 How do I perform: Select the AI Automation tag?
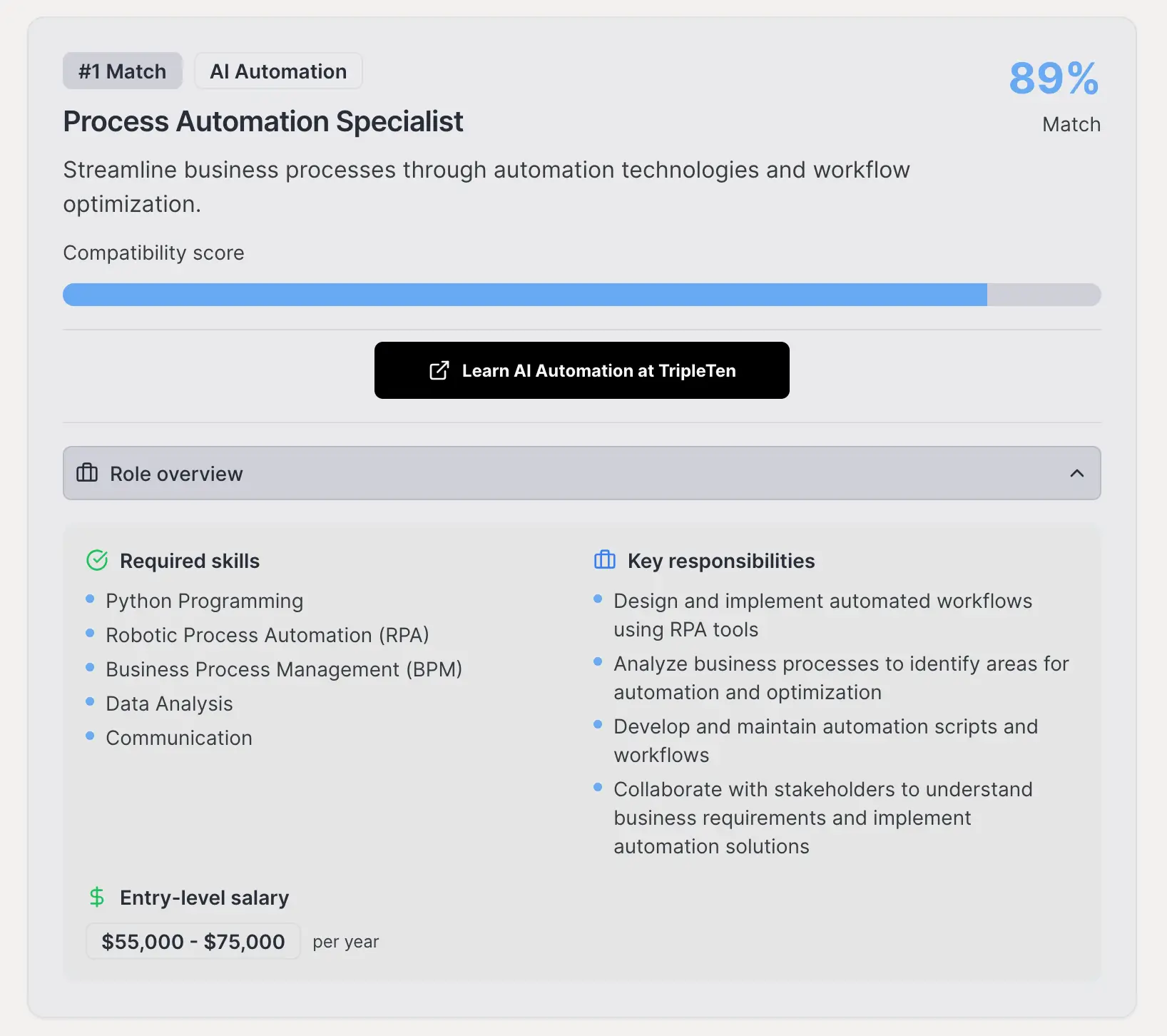coord(278,71)
